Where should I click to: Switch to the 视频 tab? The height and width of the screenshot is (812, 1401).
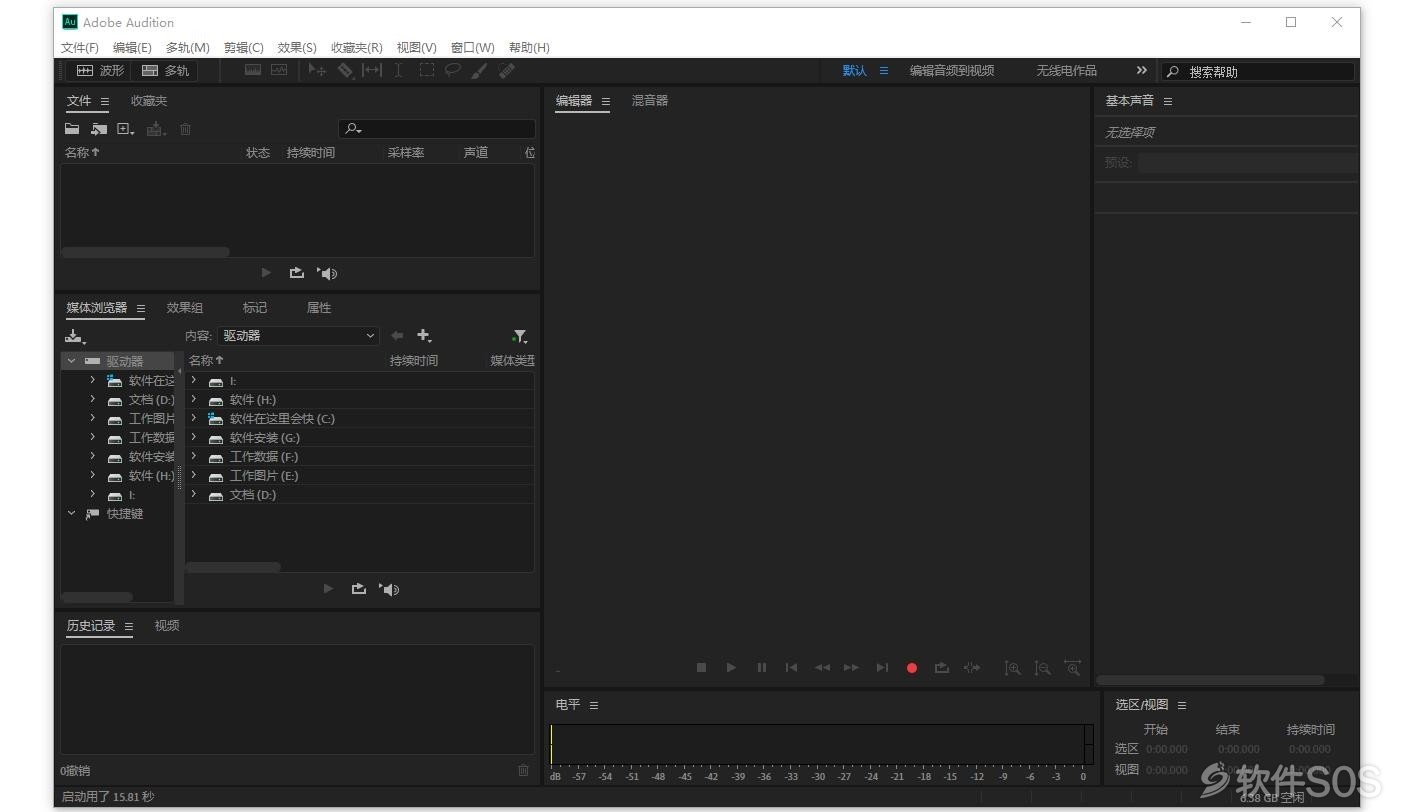coord(167,626)
